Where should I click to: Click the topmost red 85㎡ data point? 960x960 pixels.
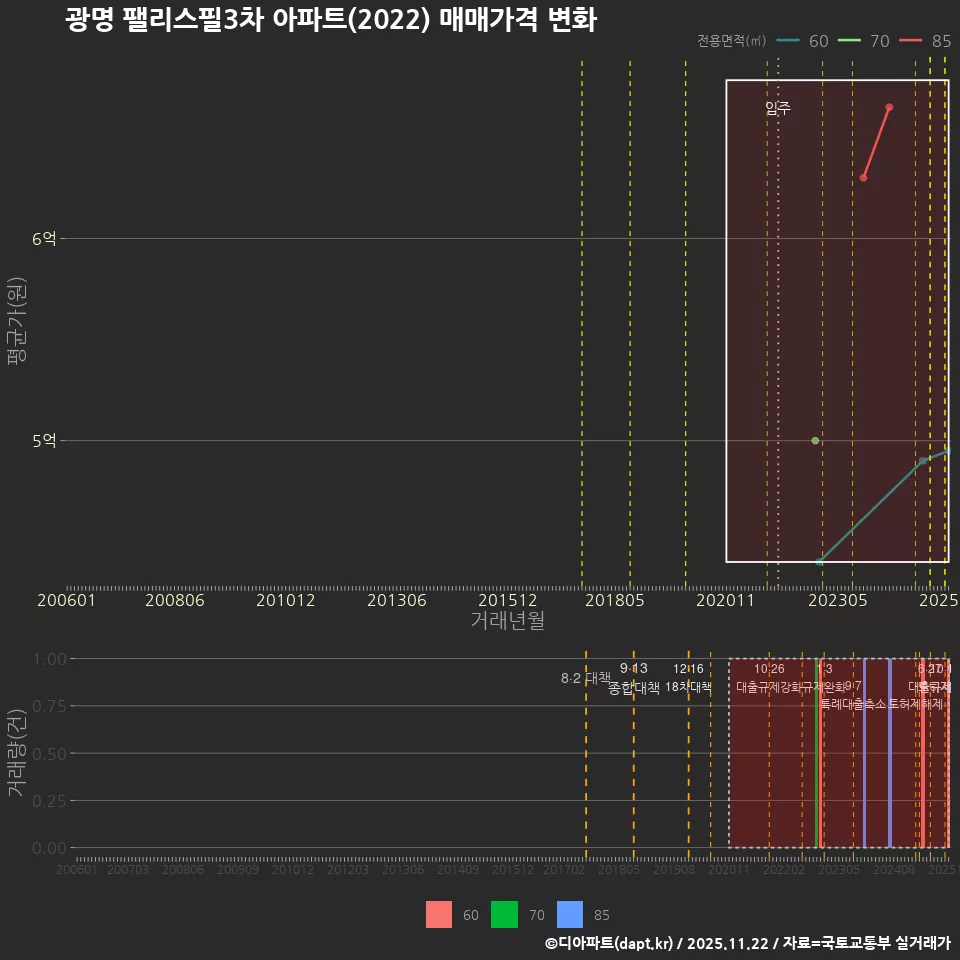[889, 106]
